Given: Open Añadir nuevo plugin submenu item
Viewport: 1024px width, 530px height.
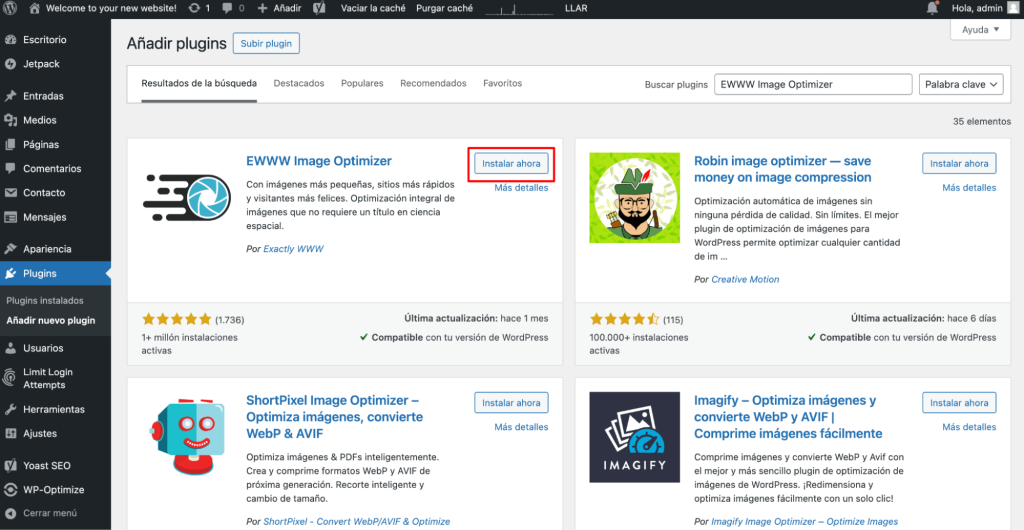Looking at the screenshot, I should [50, 320].
